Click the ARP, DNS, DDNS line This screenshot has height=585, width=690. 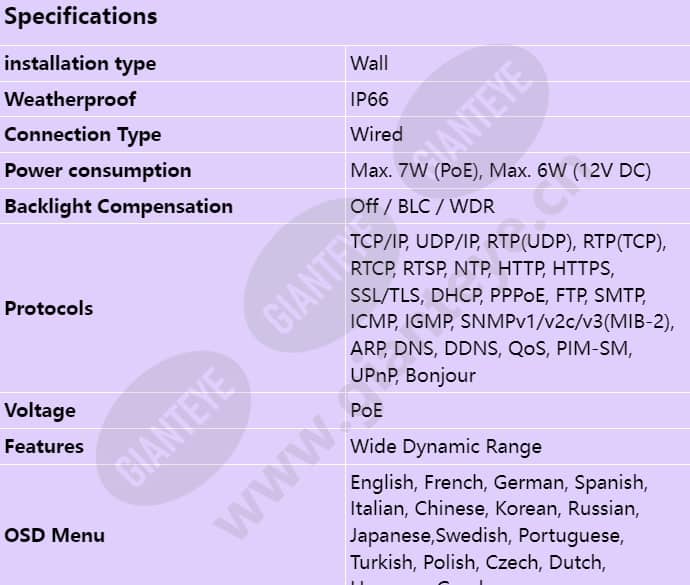[491, 349]
